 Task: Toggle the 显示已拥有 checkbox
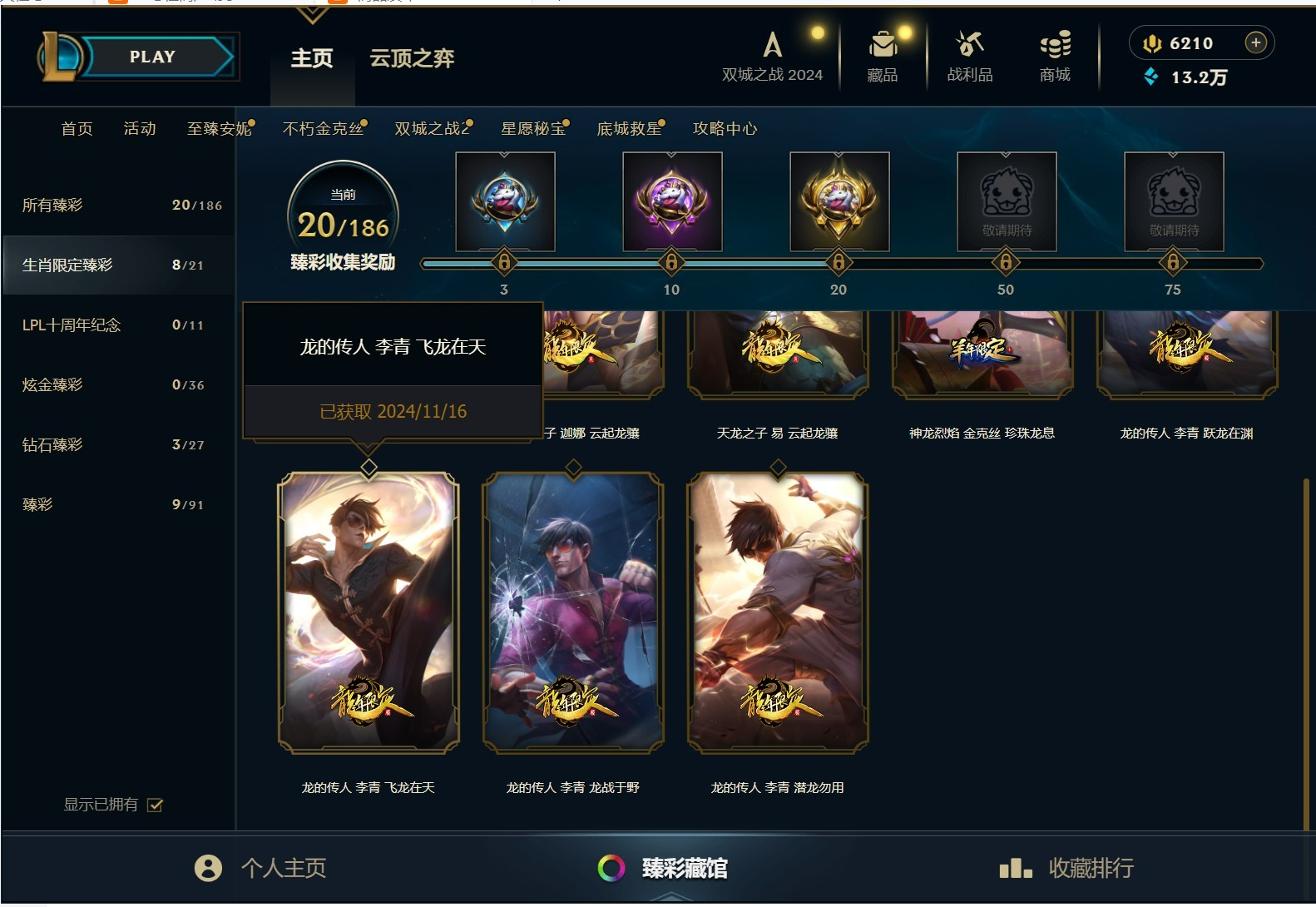(x=155, y=805)
